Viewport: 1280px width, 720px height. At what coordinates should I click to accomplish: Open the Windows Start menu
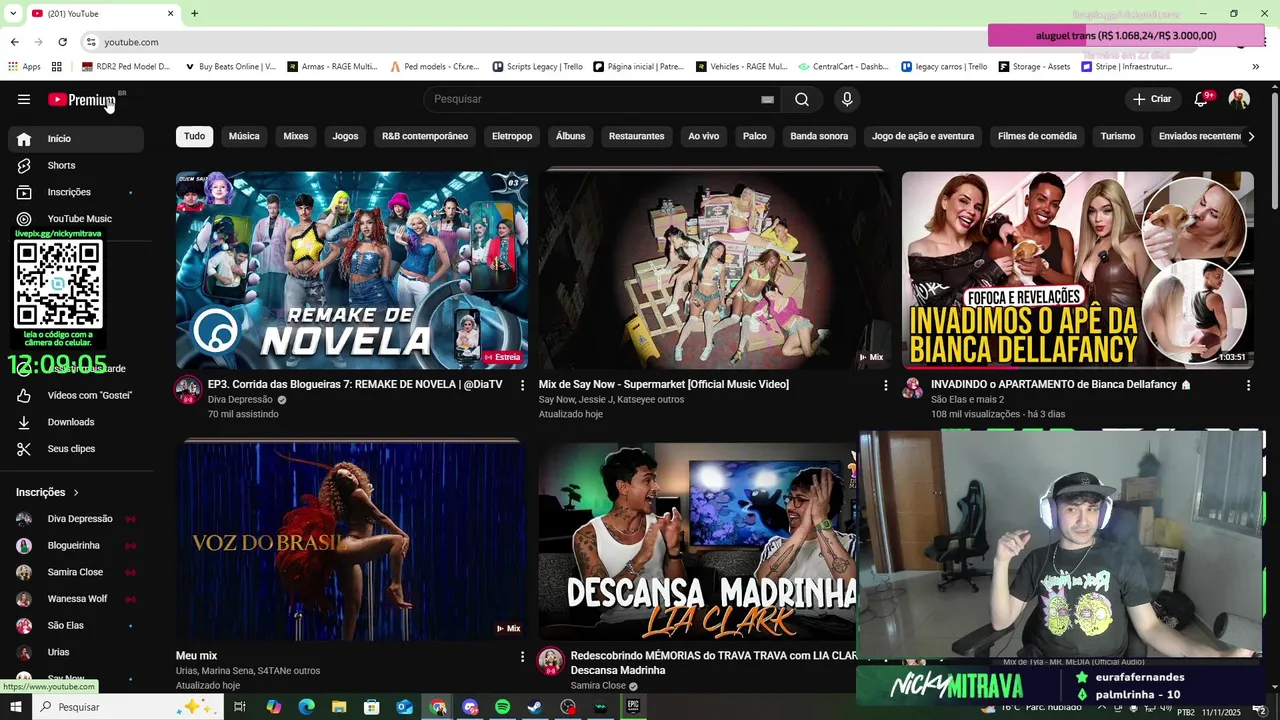(15, 707)
